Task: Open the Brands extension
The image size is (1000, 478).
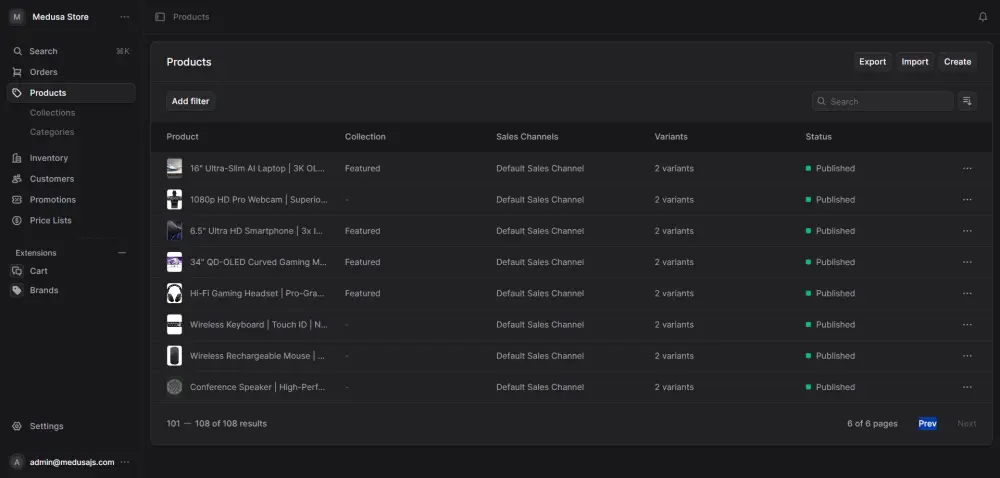Action: [43, 290]
